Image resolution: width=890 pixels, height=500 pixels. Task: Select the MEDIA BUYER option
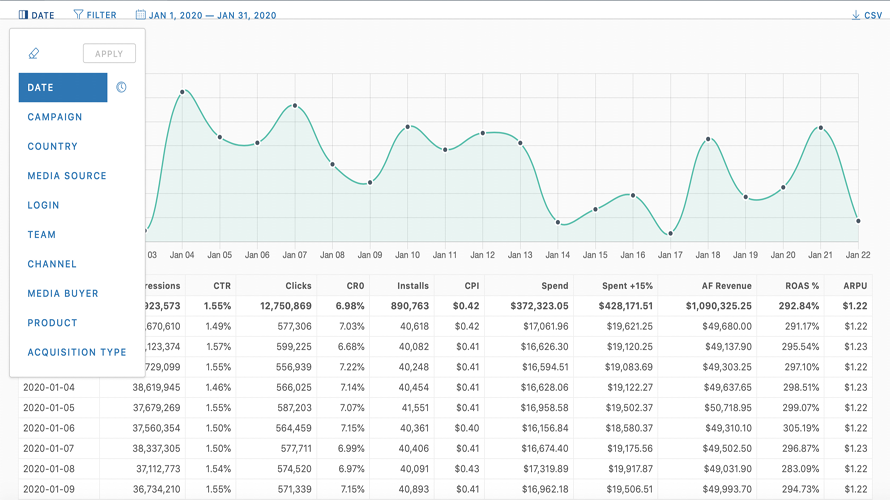click(63, 294)
